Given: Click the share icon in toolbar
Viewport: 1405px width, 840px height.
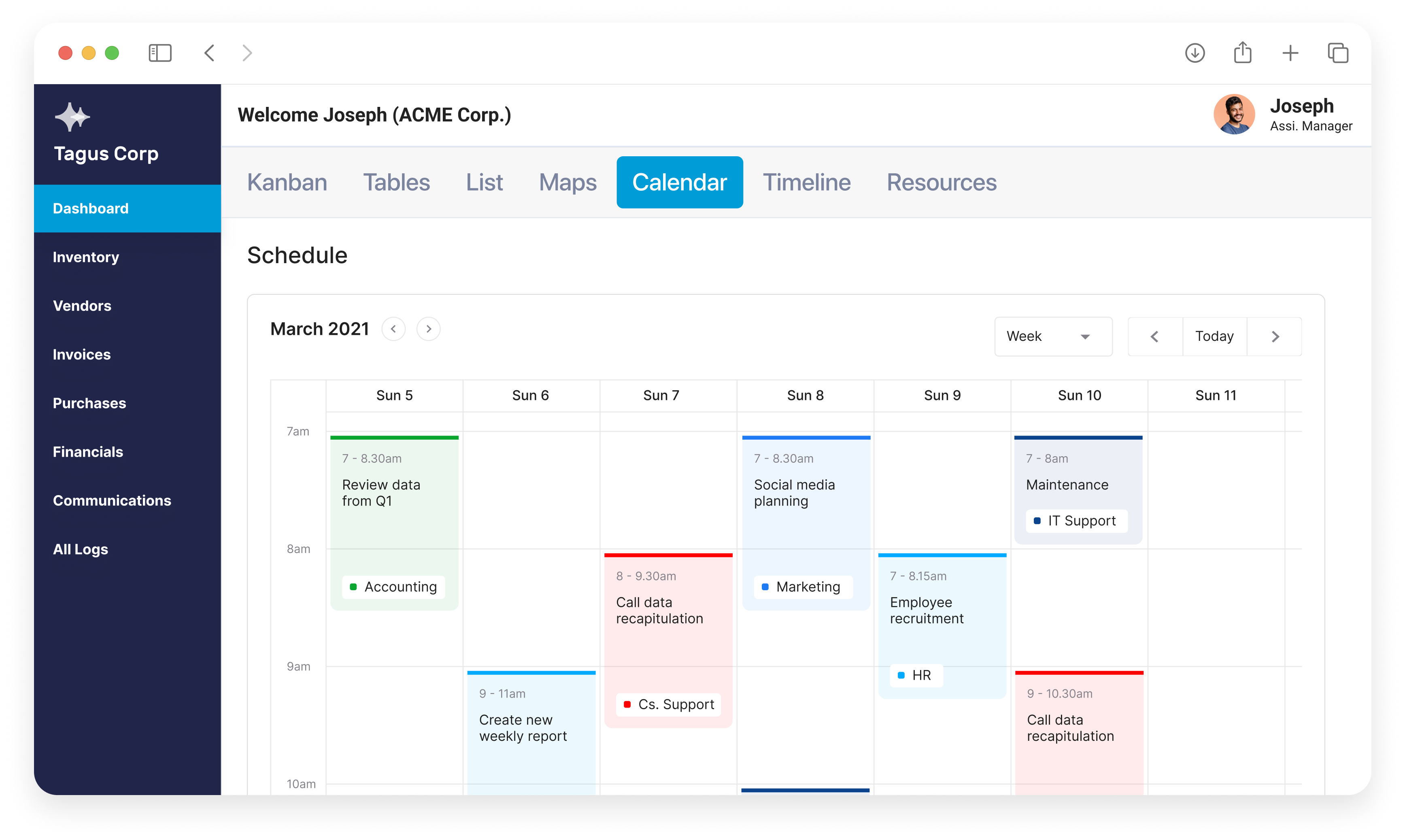Looking at the screenshot, I should click(x=1243, y=53).
